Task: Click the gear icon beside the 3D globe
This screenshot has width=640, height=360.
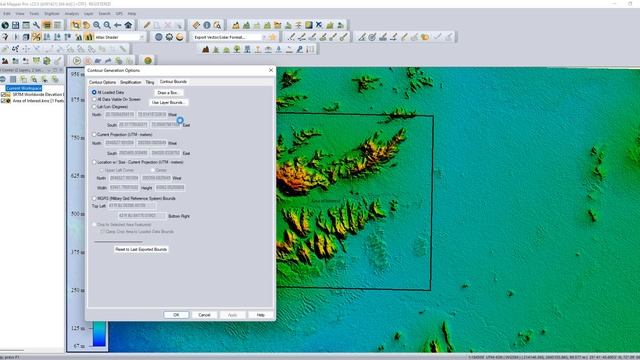Action: click(x=169, y=37)
